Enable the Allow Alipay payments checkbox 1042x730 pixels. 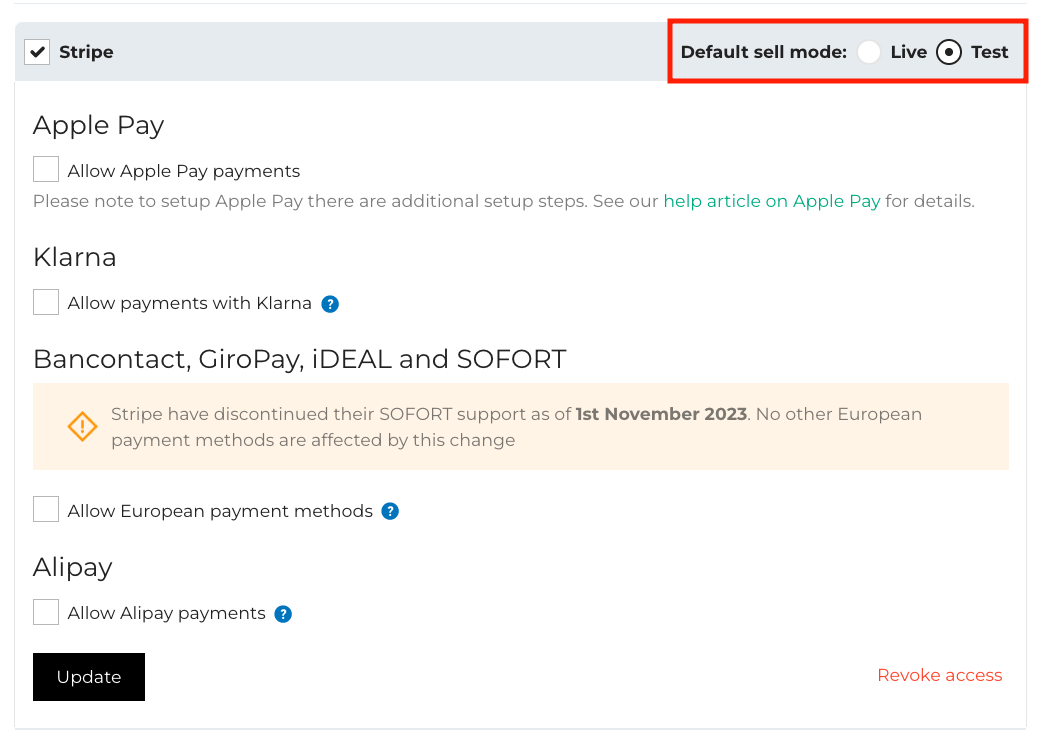click(x=46, y=612)
